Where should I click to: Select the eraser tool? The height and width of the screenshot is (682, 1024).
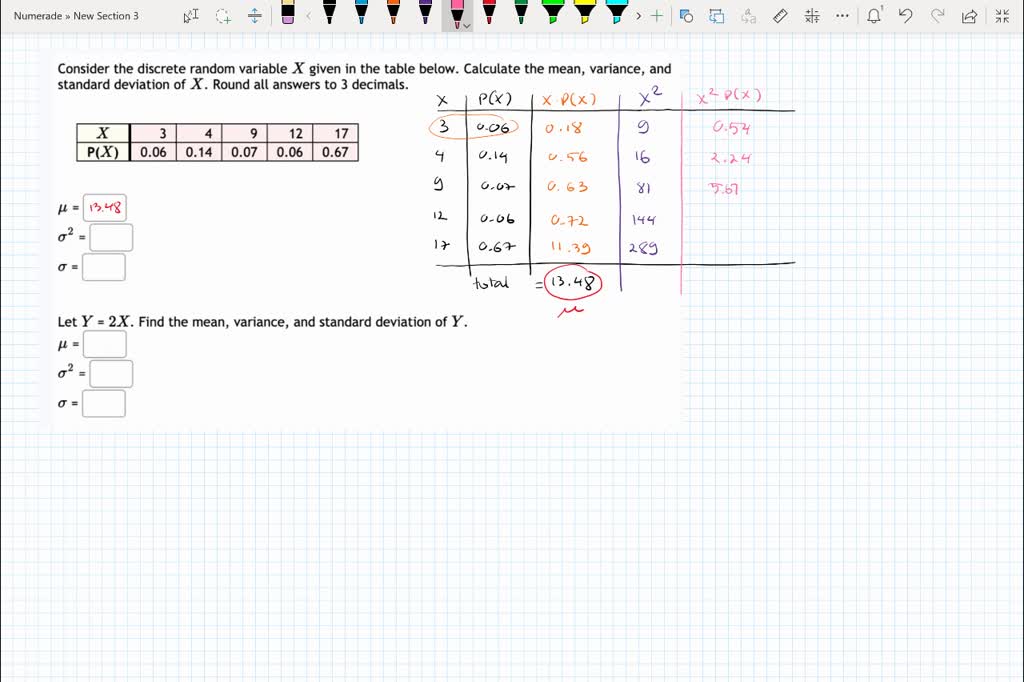pos(289,14)
